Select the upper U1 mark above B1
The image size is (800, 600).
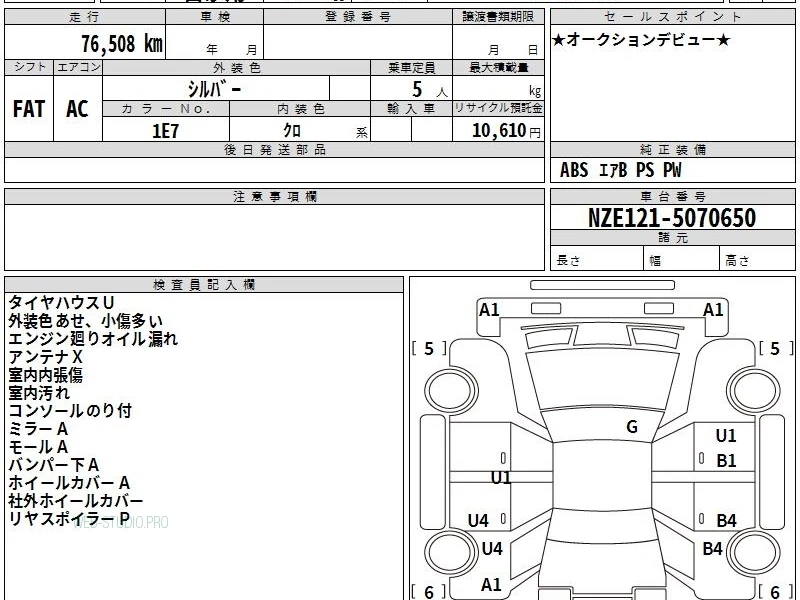726,436
